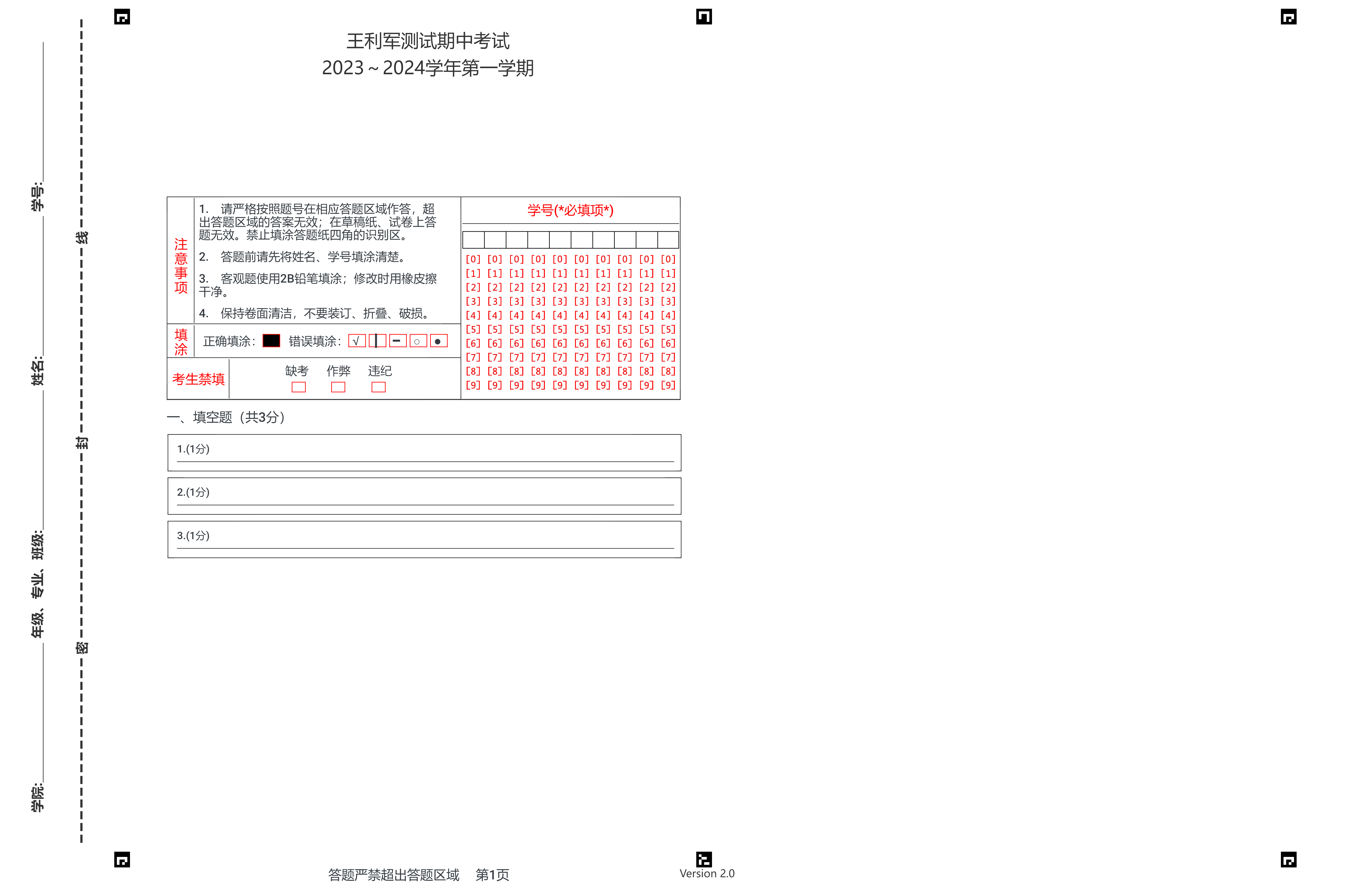This screenshot has width=1372, height=891.
Task: Click the subtitle 2023～2024学年第一学期
Action: pyautogui.click(x=428, y=68)
